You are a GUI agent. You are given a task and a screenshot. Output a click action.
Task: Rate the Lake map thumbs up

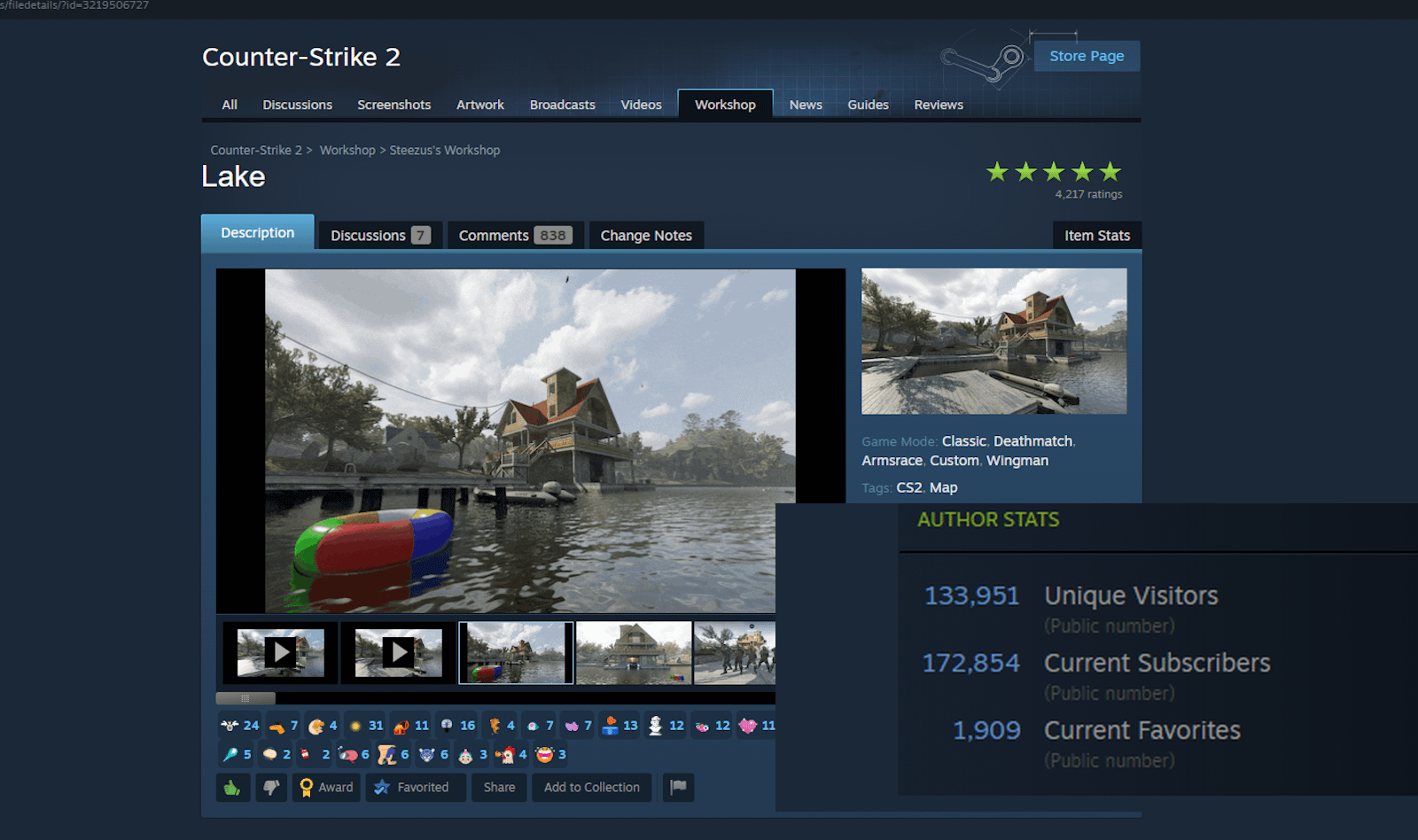click(x=232, y=787)
